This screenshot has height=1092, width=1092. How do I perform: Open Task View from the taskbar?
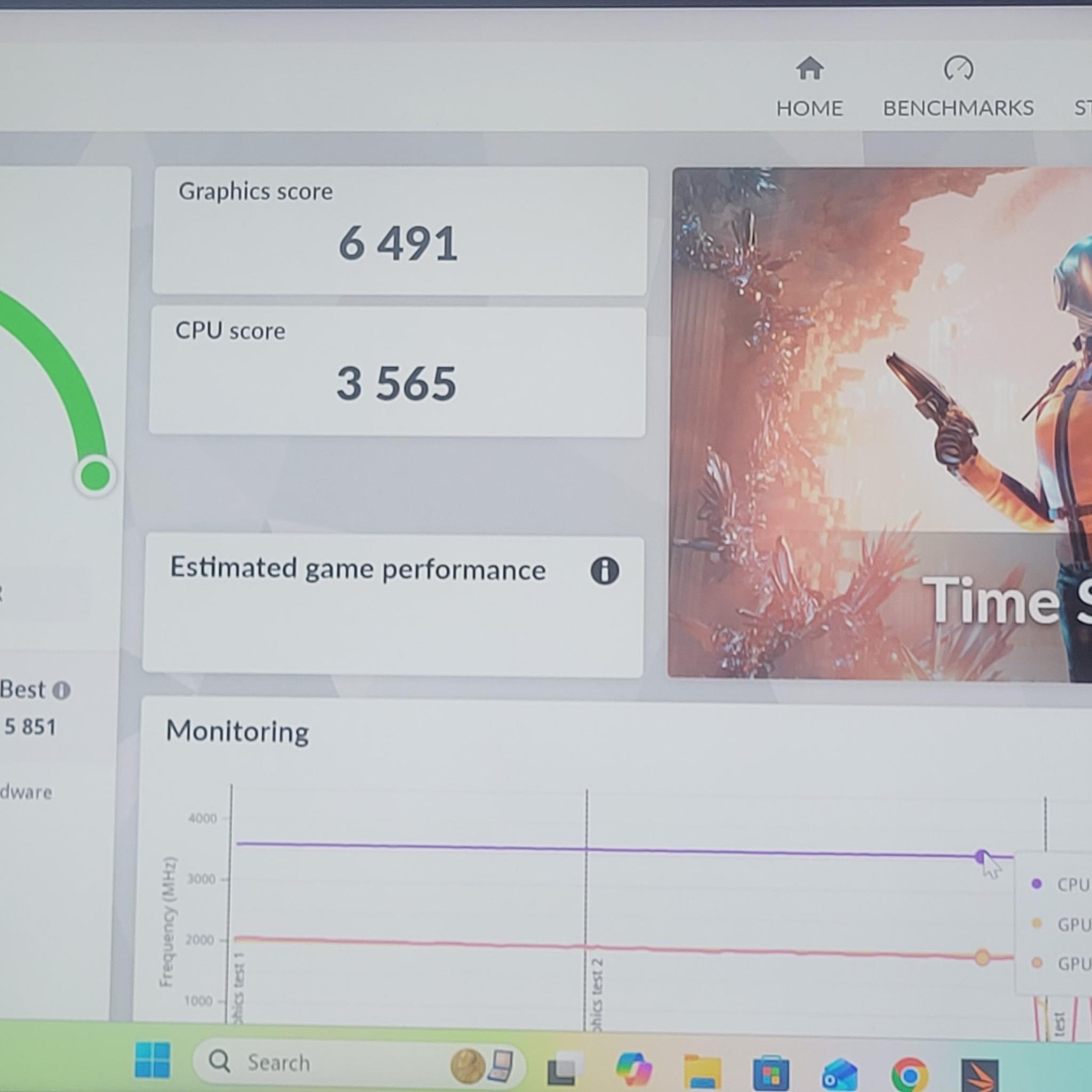click(564, 1068)
